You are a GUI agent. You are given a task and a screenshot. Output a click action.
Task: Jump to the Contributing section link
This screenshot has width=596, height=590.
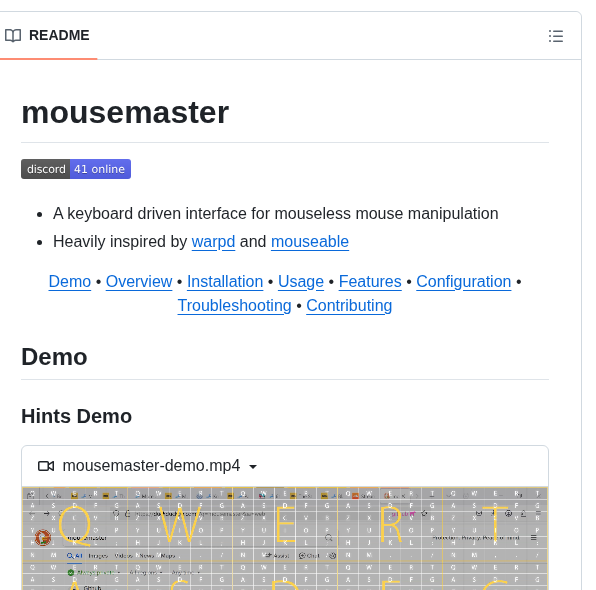[x=349, y=306]
